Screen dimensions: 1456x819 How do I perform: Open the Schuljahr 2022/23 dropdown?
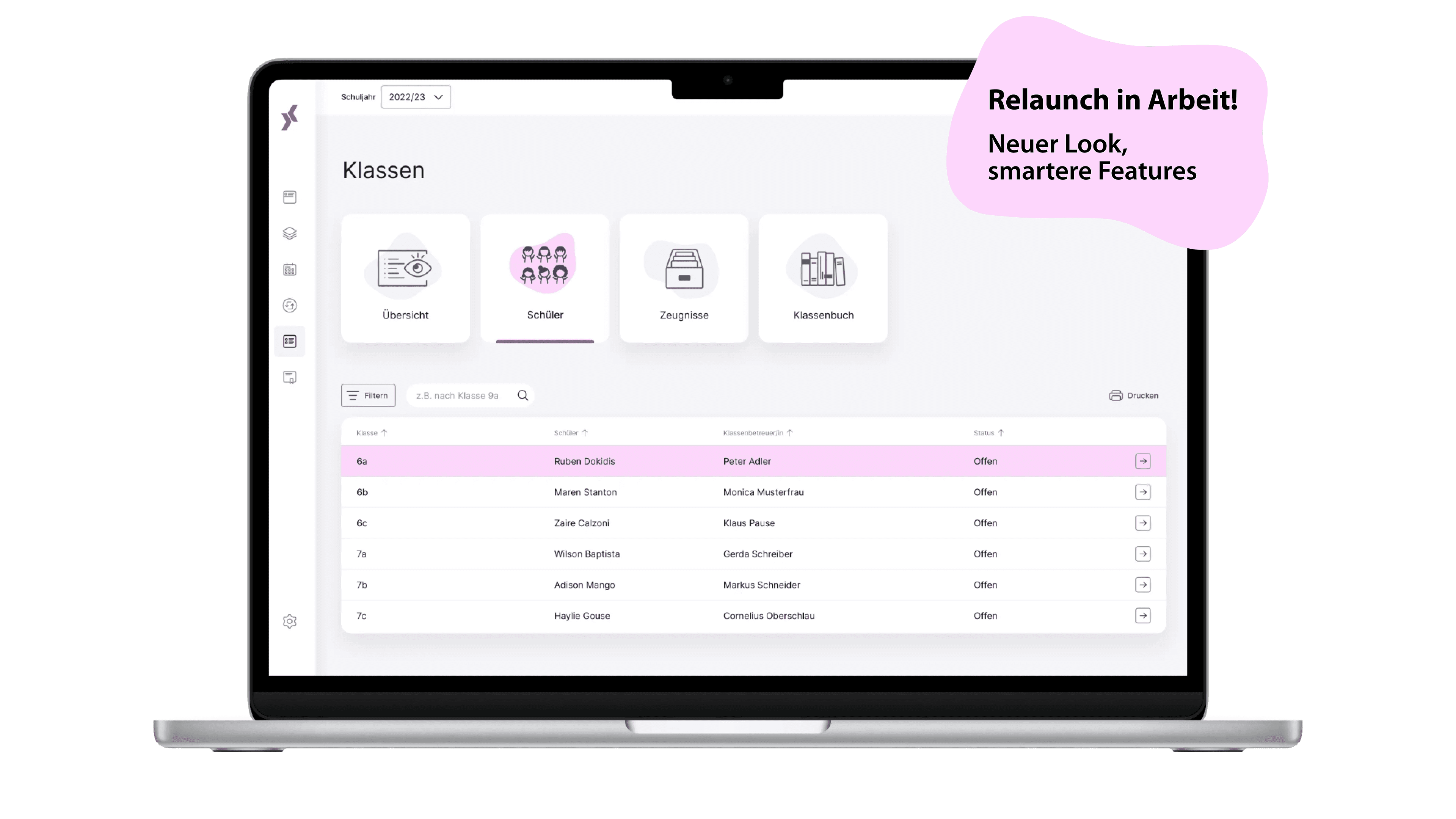tap(416, 97)
